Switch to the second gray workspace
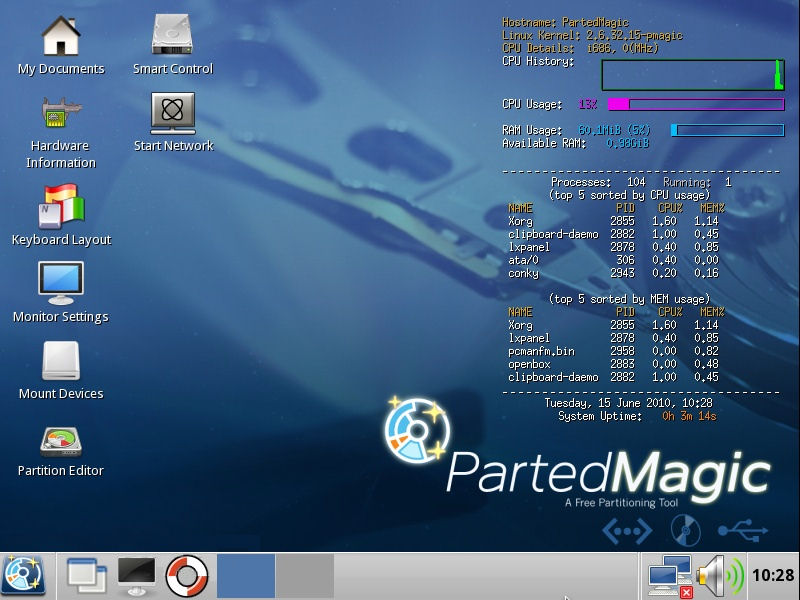 click(304, 576)
